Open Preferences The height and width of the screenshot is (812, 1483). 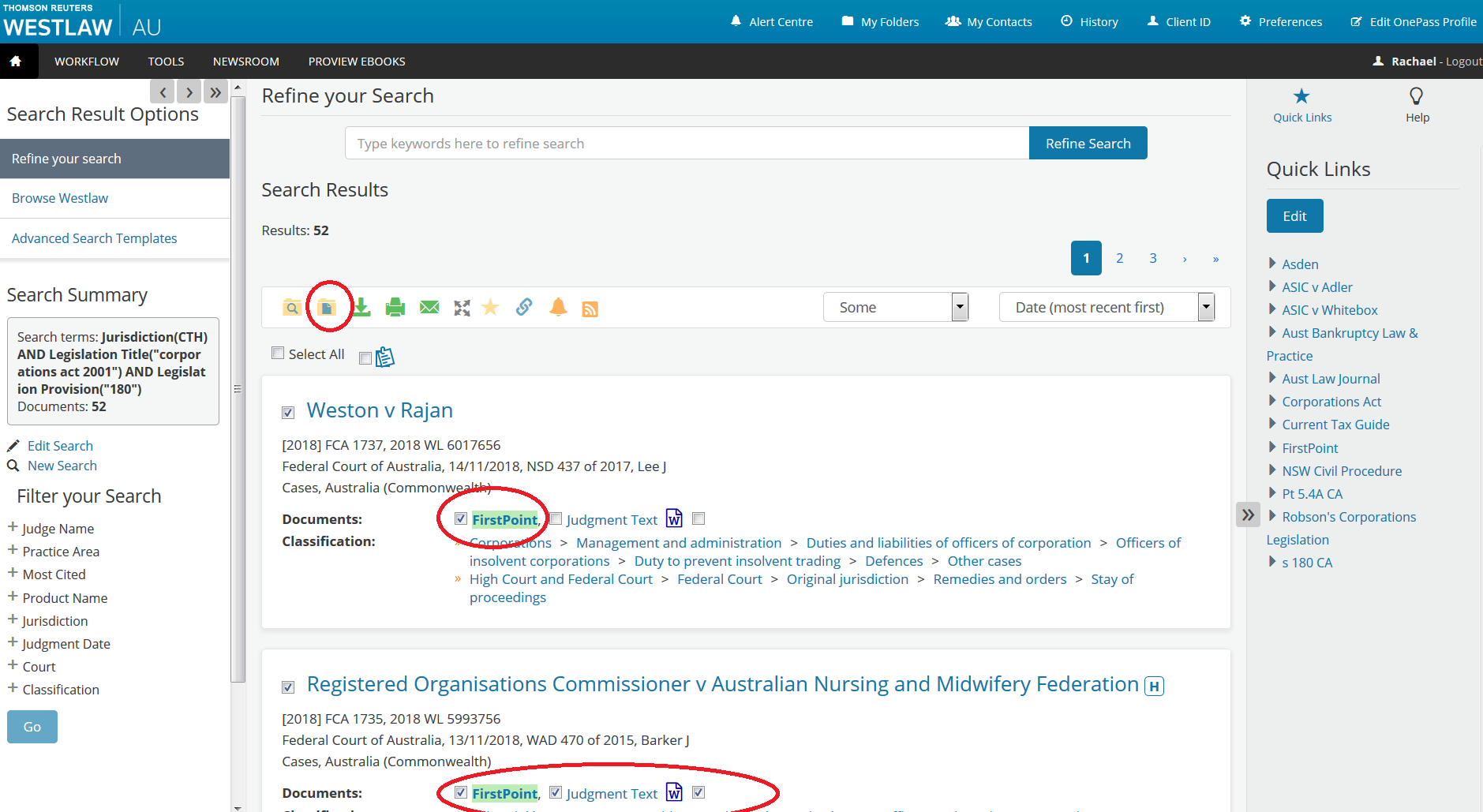point(1280,21)
